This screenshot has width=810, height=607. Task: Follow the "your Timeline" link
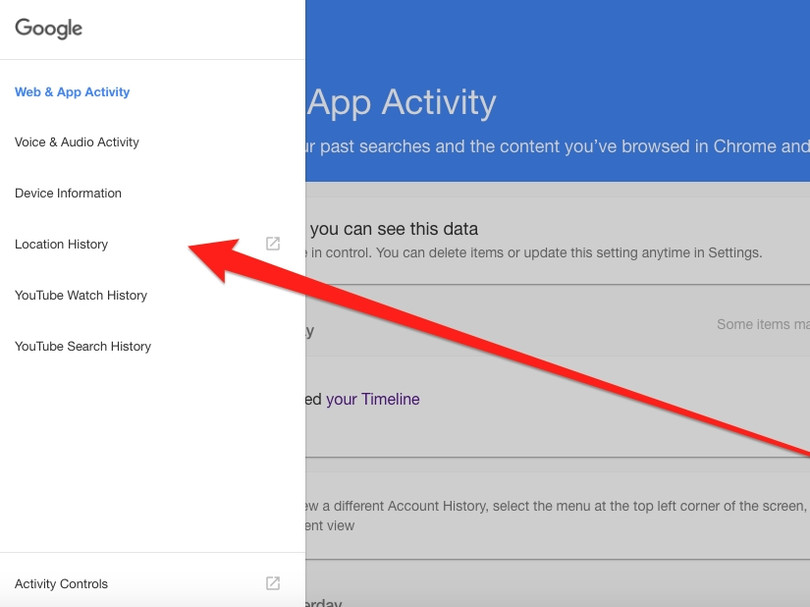372,399
